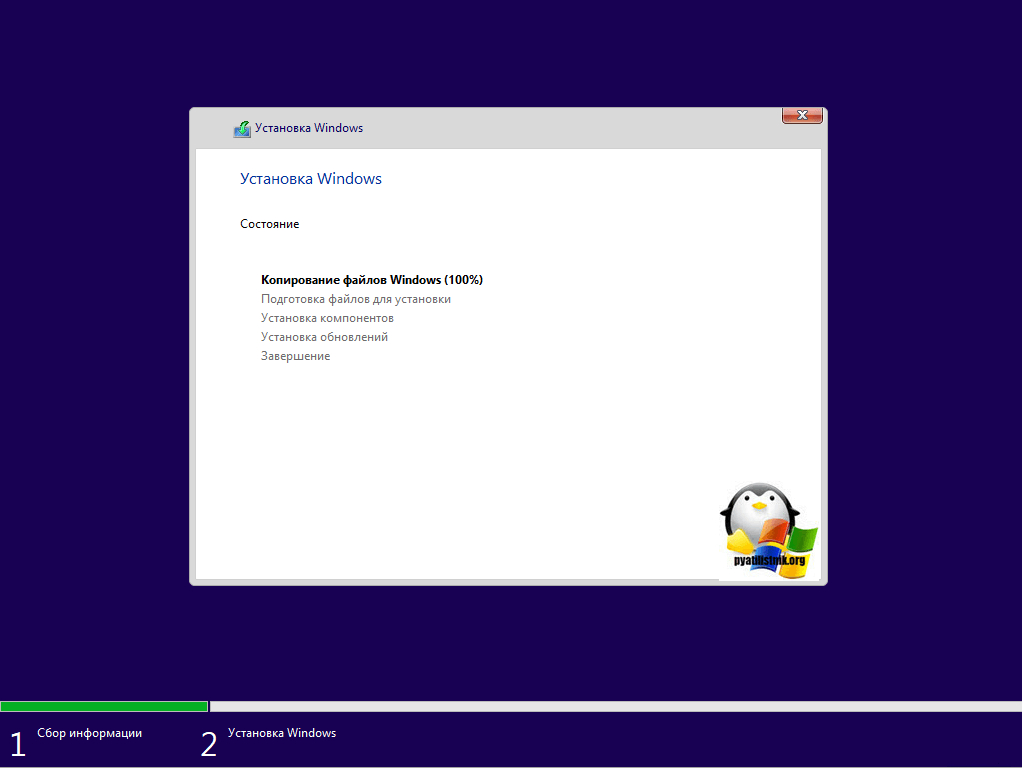The height and width of the screenshot is (768, 1022).
Task: Select the Состояние label
Action: coord(270,224)
